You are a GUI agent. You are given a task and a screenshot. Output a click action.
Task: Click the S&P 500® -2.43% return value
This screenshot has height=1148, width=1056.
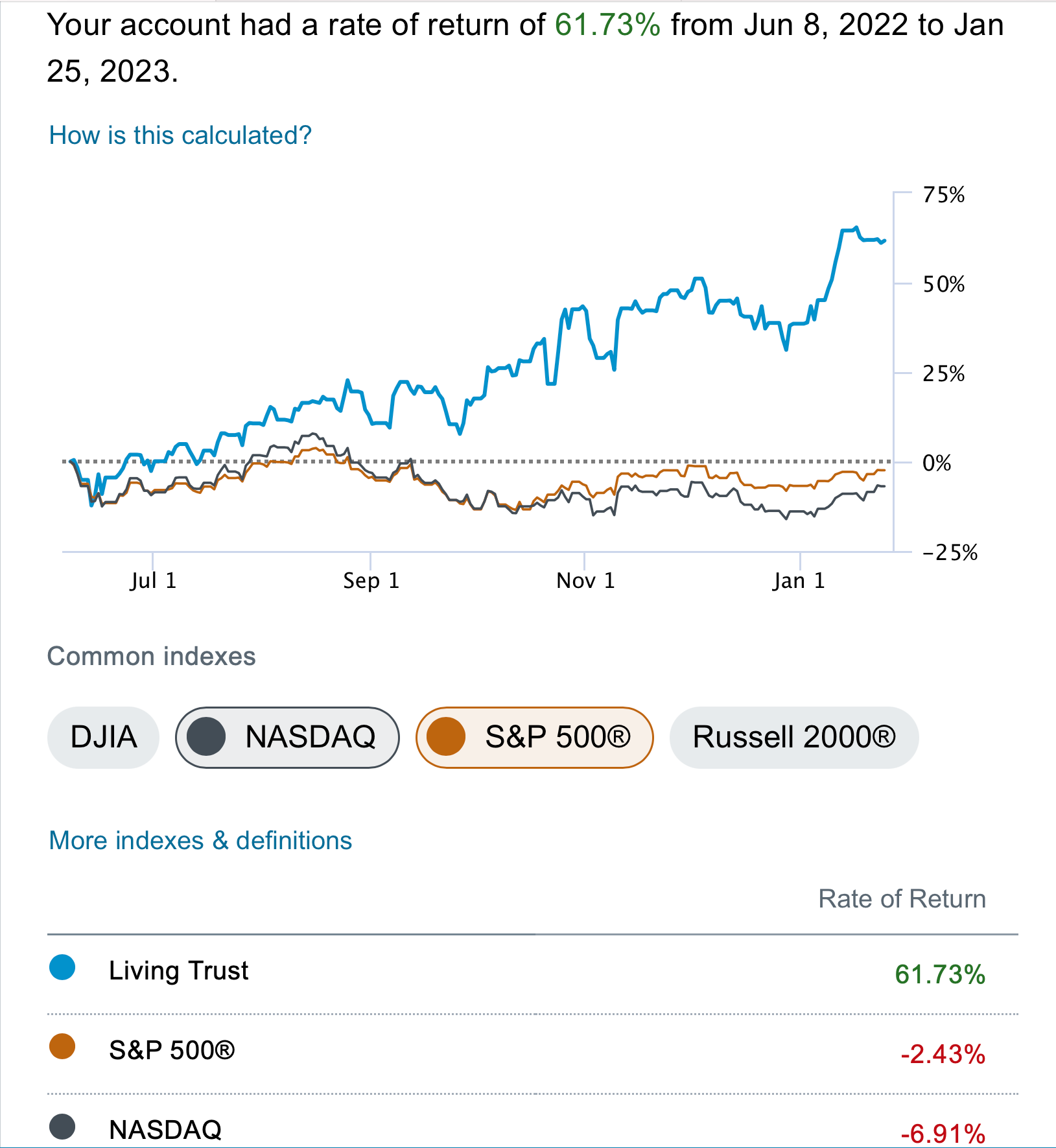943,1055
